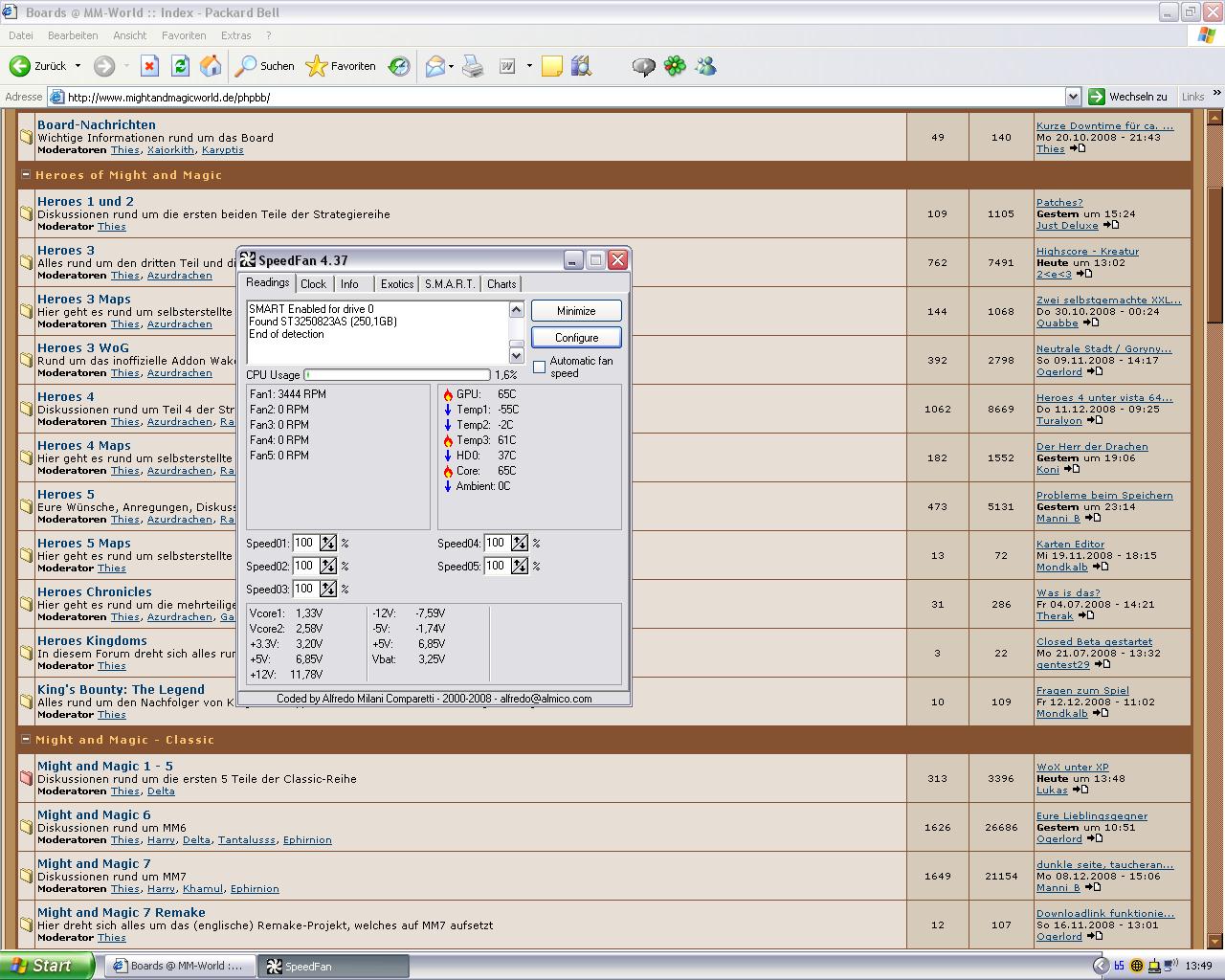Click the Speed01 percentage spinner
Screen dimensions: 1225x980
pyautogui.click(x=328, y=544)
